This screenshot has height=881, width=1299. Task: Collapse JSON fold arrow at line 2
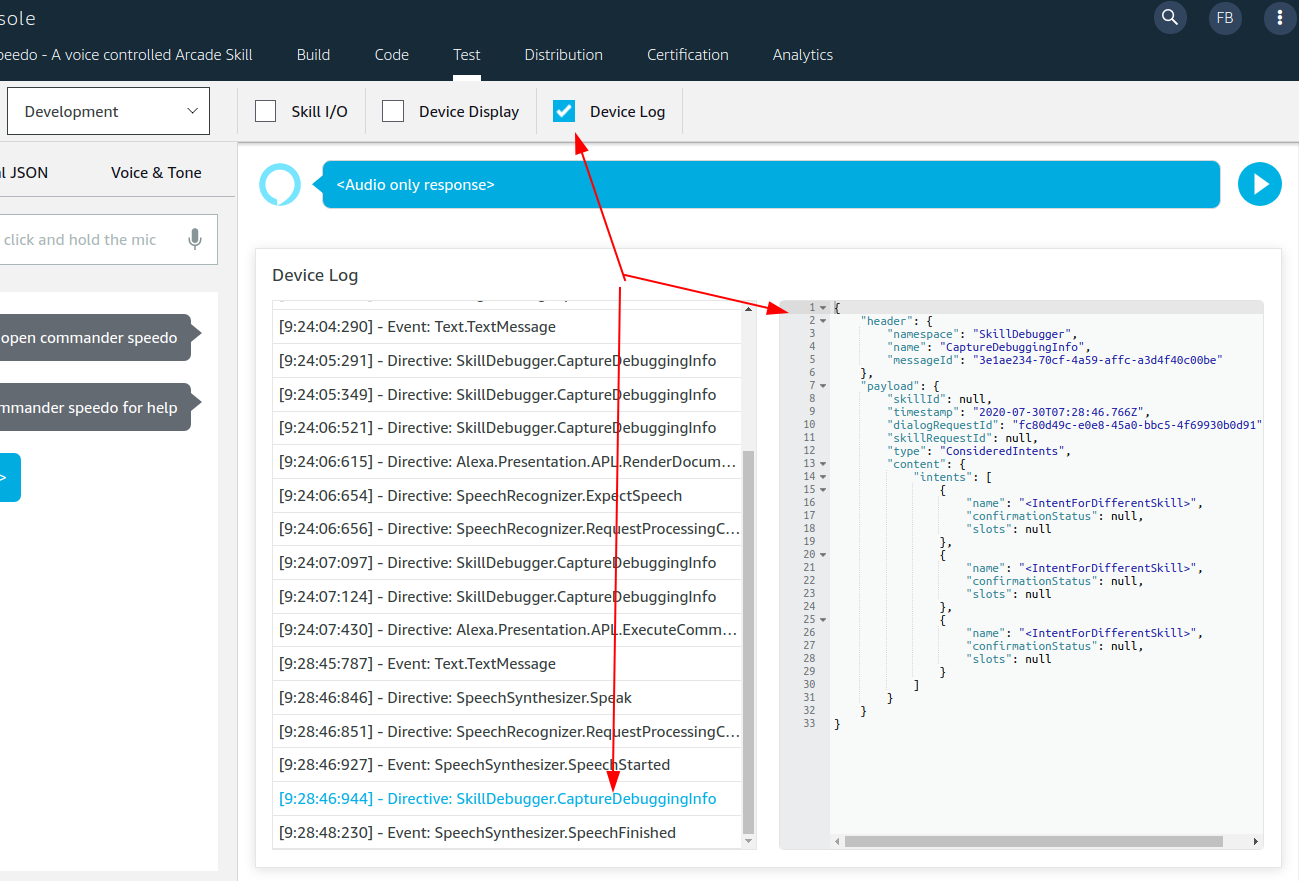(x=822, y=320)
